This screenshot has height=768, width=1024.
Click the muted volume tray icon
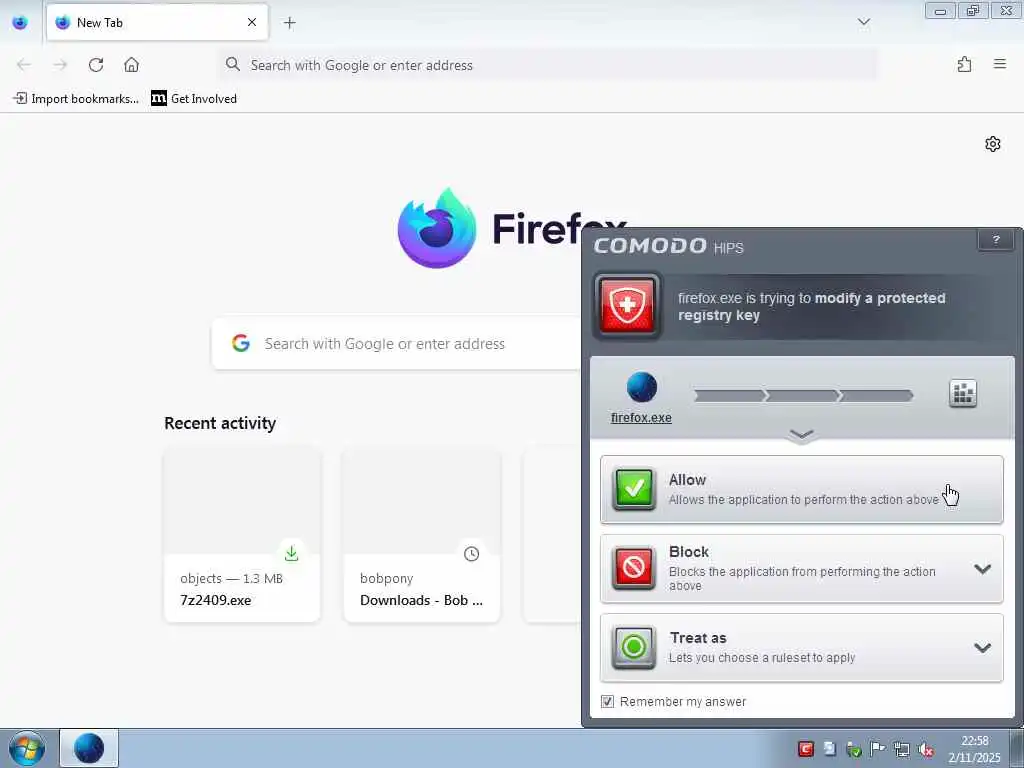[925, 750]
